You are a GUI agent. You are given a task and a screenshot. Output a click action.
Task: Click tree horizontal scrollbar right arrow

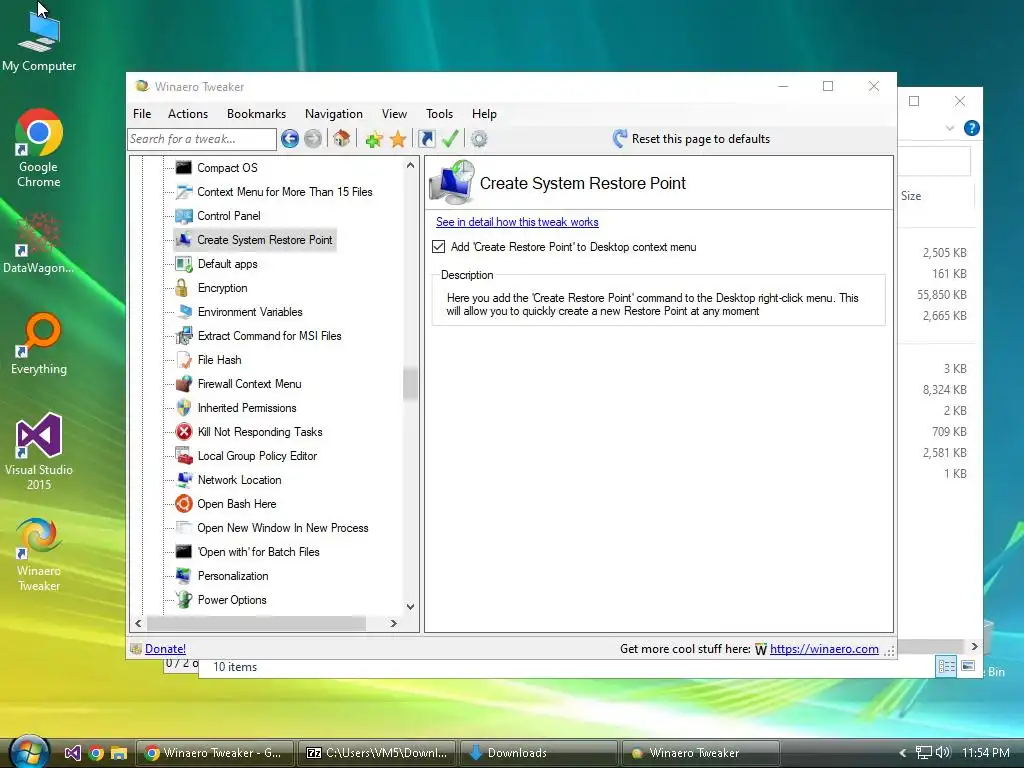tap(393, 624)
